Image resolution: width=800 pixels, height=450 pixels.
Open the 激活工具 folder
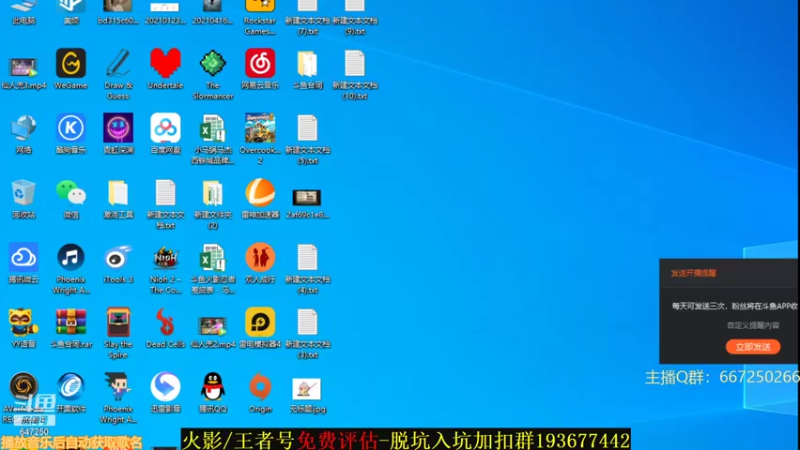pyautogui.click(x=118, y=193)
